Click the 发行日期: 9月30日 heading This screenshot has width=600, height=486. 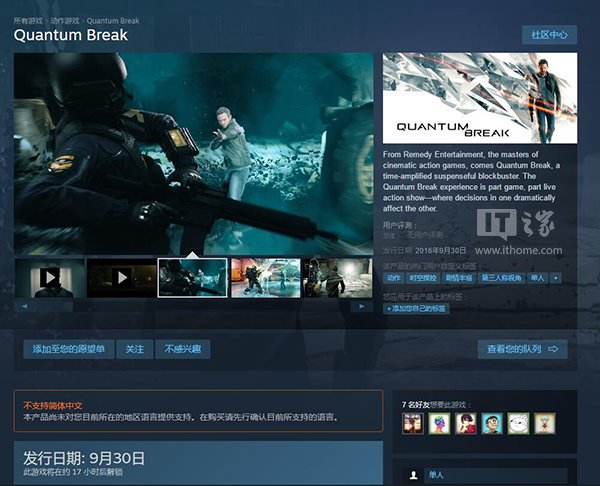click(84, 458)
